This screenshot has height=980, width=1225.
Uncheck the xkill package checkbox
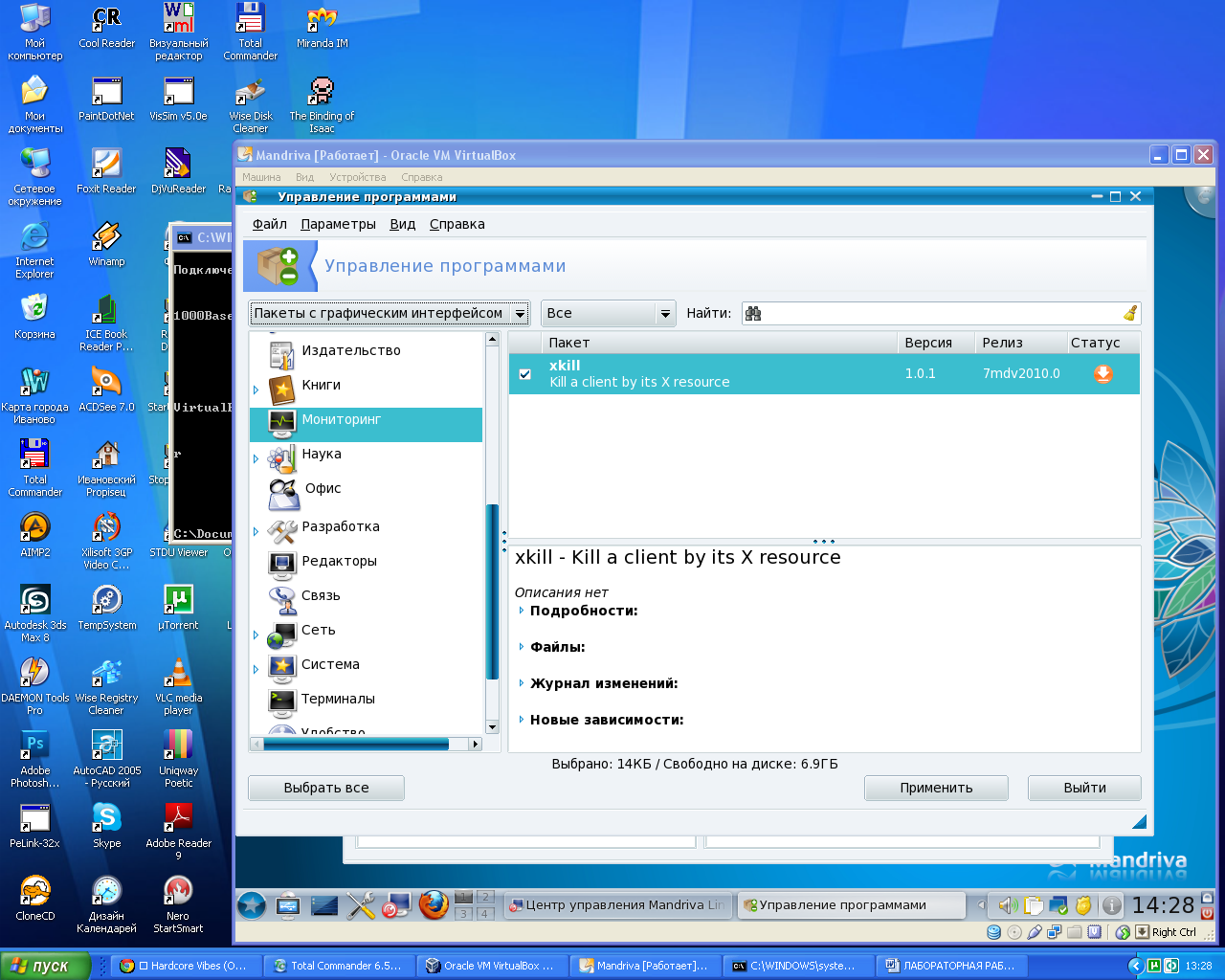point(524,374)
